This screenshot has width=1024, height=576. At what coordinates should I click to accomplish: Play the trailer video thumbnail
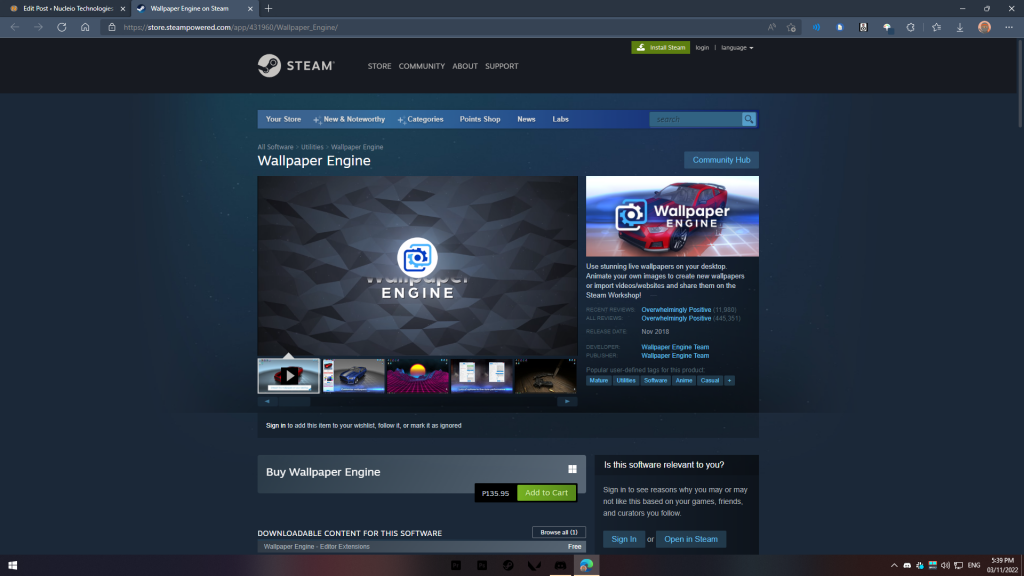click(x=289, y=376)
